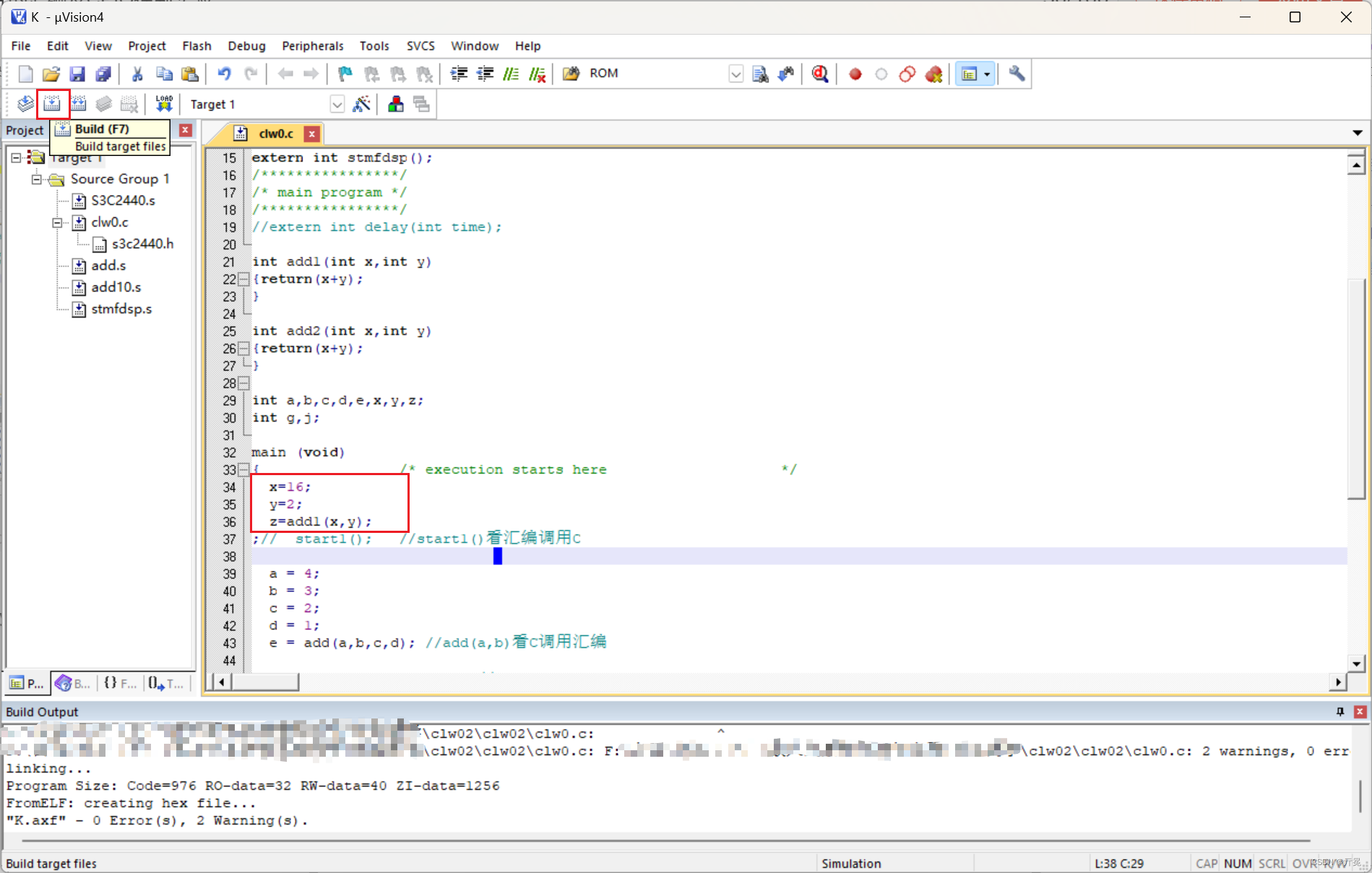Screen dimensions: 1372x873
Task: Open Manage Components icon with colored blocks
Action: click(x=395, y=104)
